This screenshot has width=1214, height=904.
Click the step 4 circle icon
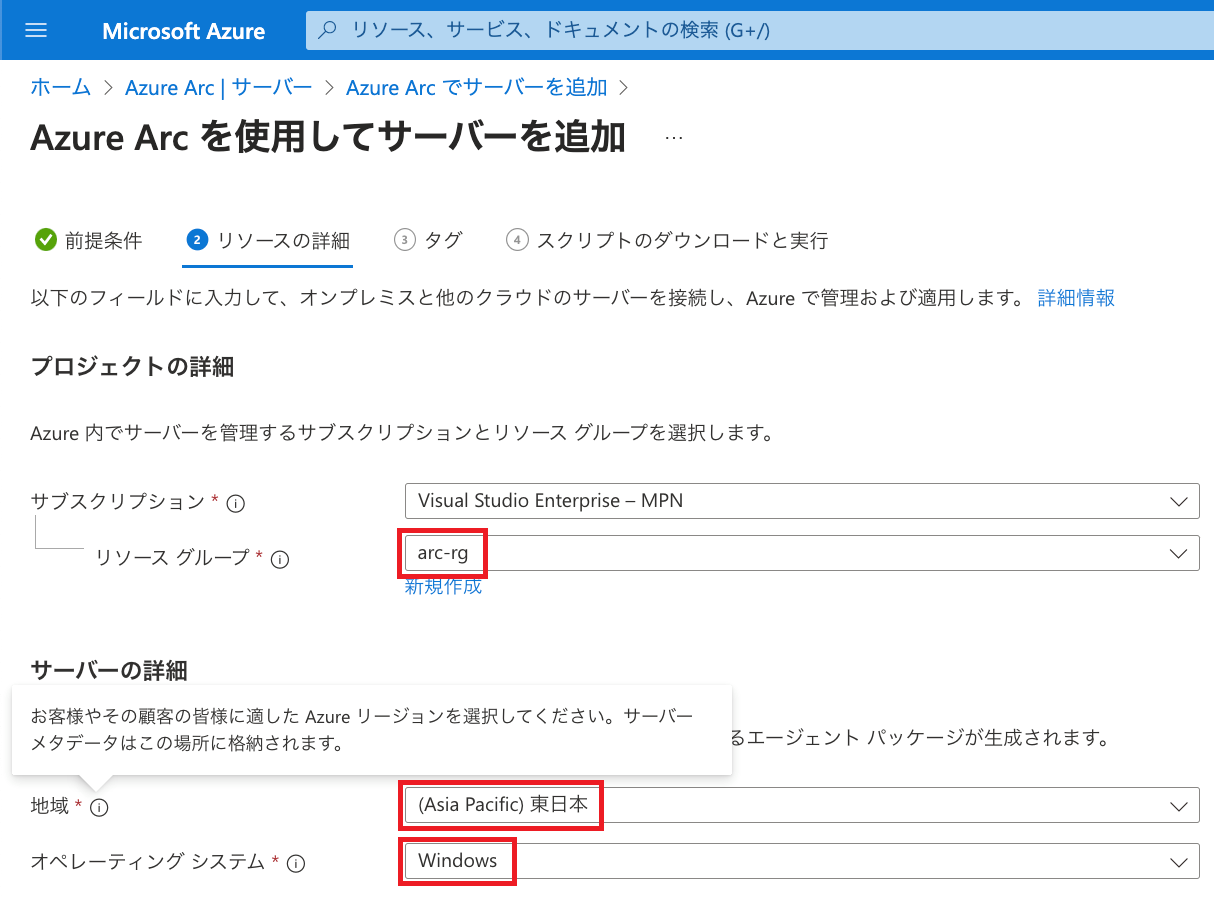tap(517, 240)
